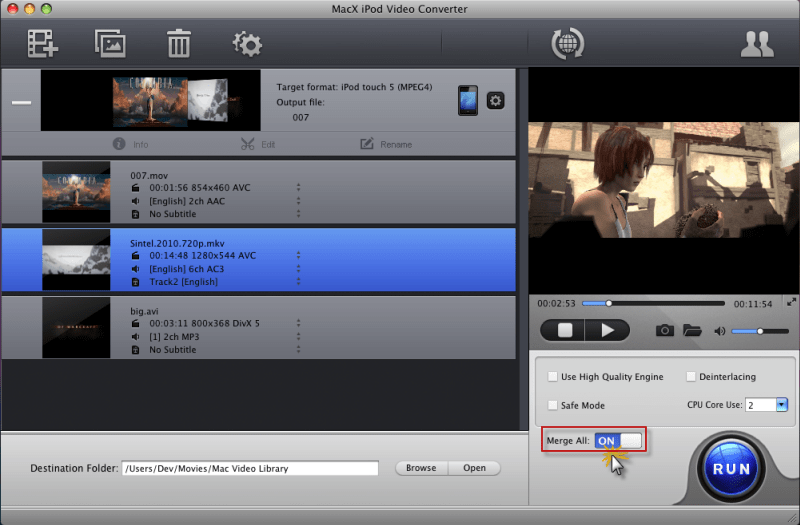Viewport: 800px width, 525px height.
Task: Click Target format iPod touch 5 text
Action: [x=354, y=87]
